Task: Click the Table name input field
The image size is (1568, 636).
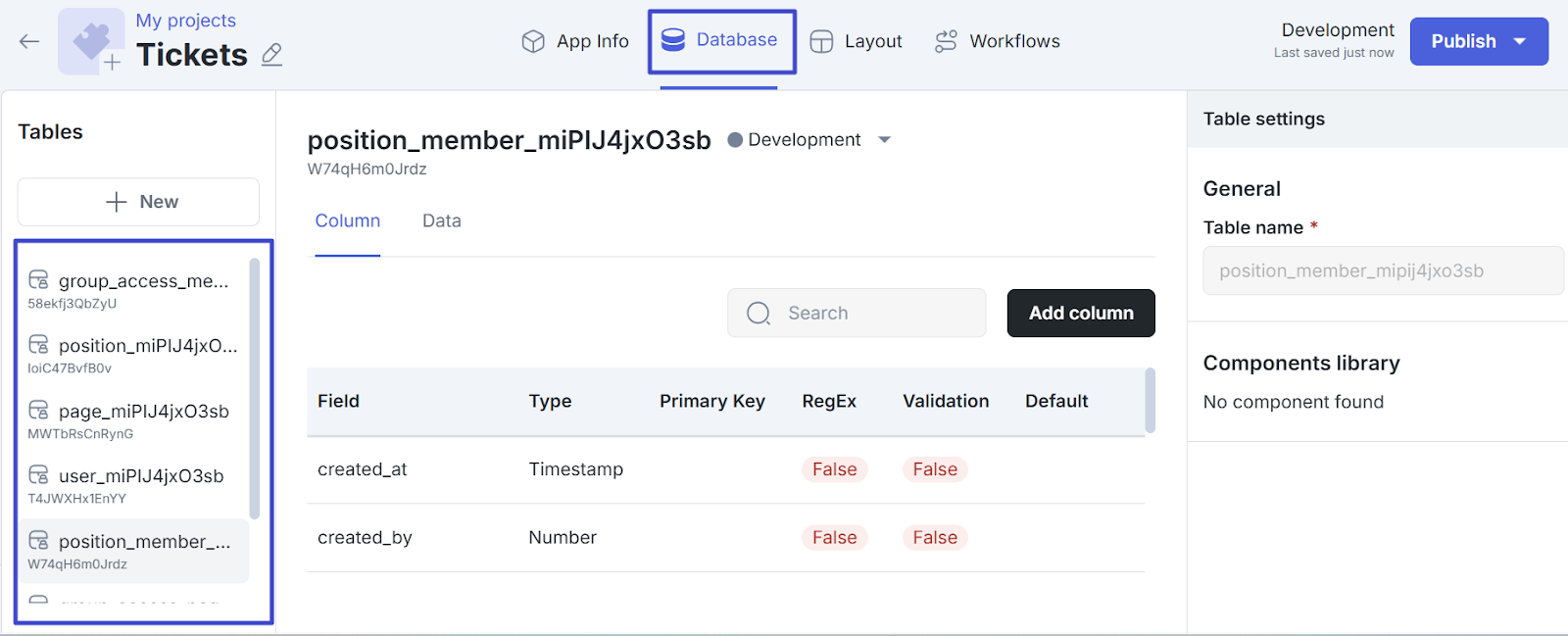Action: 1382,271
